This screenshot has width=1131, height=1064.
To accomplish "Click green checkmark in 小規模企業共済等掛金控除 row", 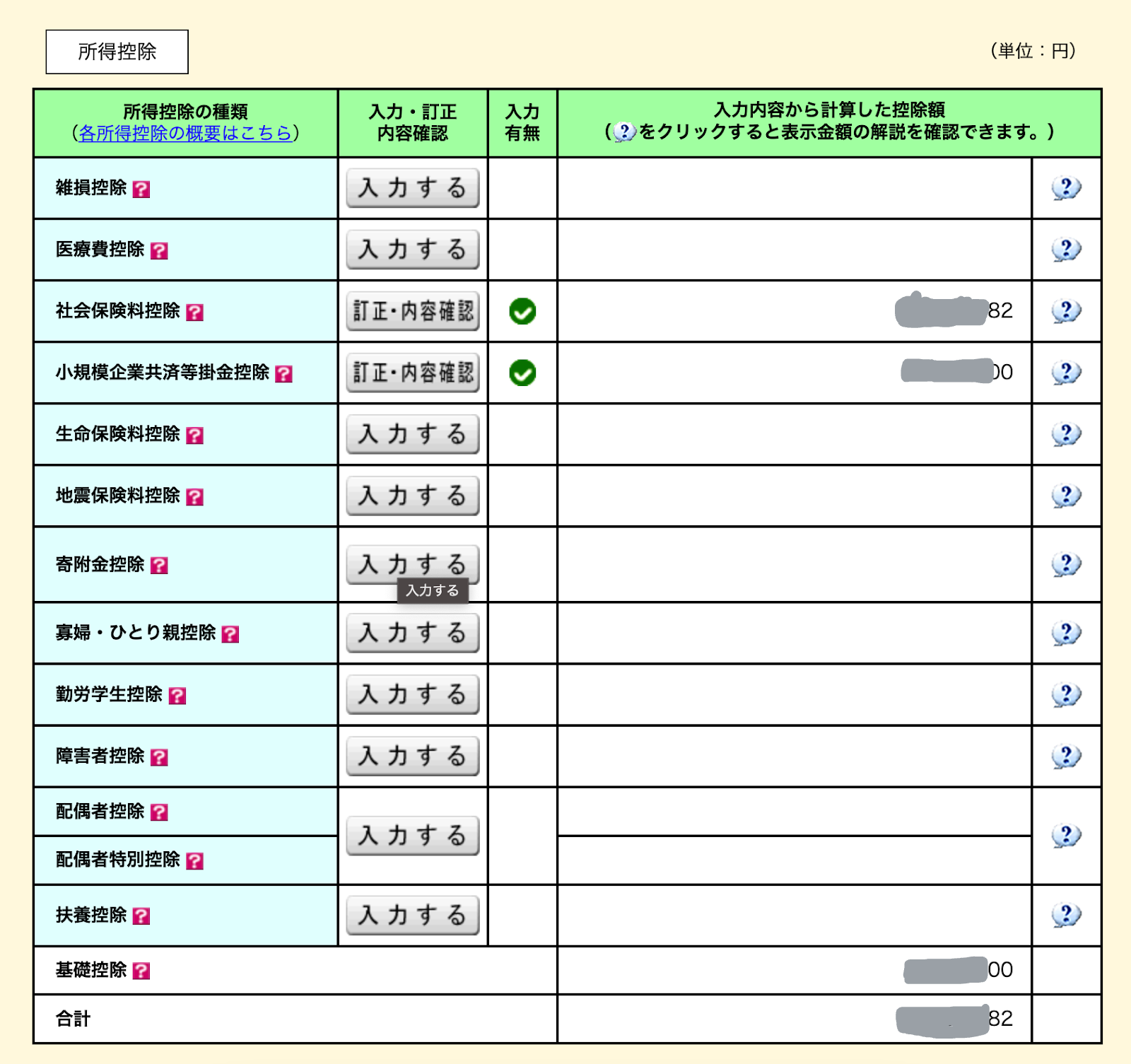I will [x=522, y=373].
